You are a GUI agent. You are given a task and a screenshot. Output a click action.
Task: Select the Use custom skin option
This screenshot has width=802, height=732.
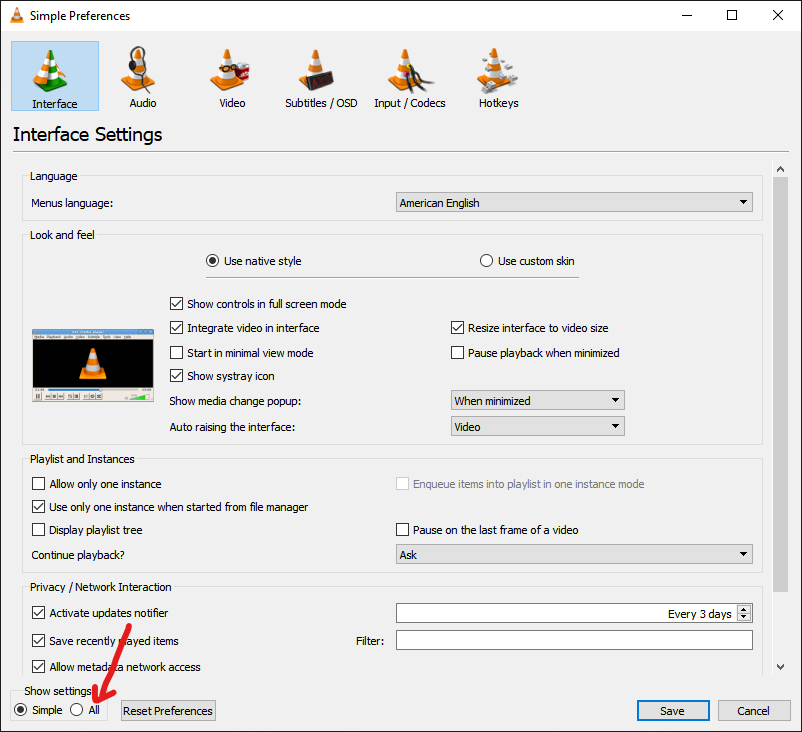(487, 261)
